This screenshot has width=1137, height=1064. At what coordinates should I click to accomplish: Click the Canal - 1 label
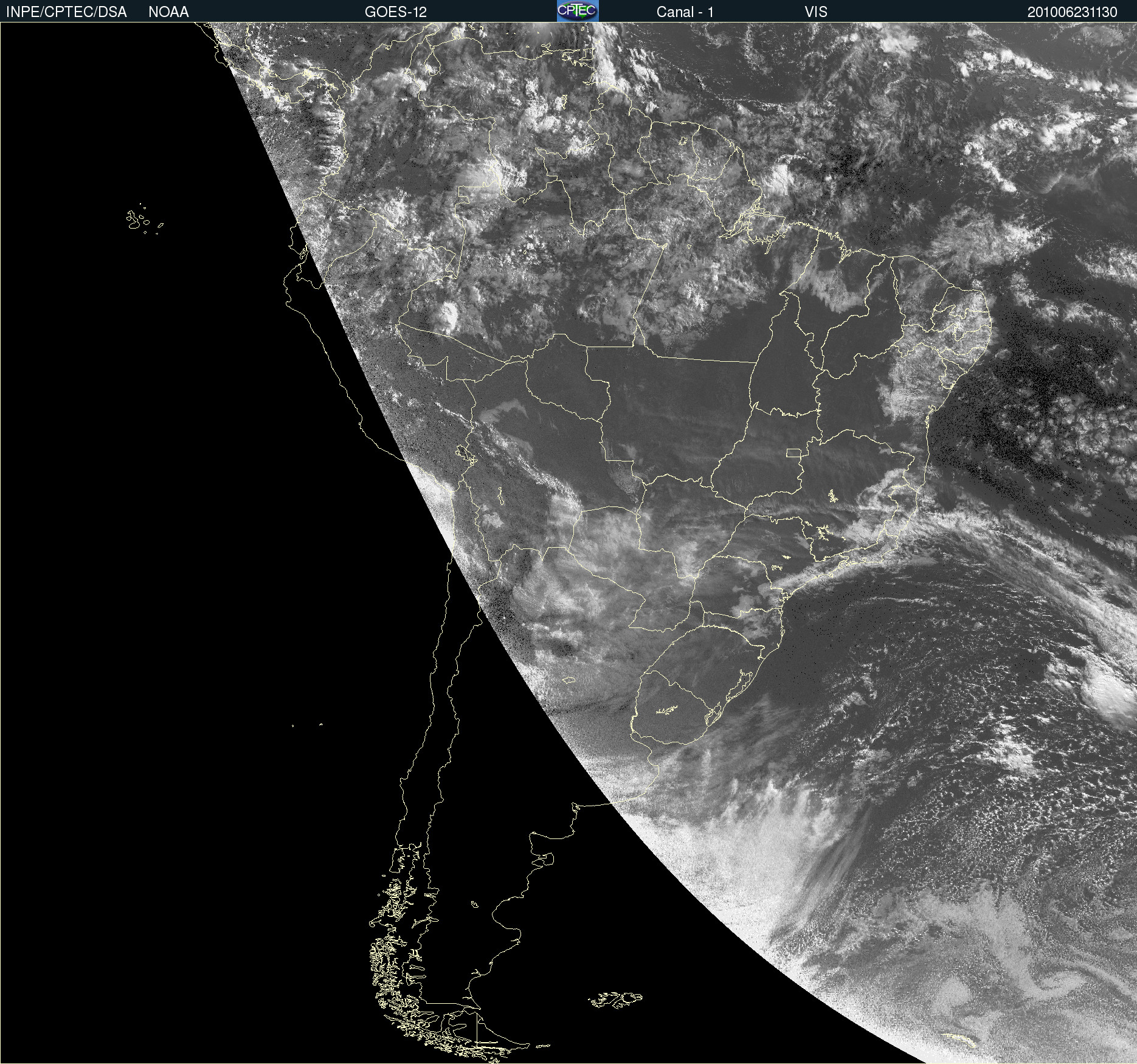click(x=685, y=12)
